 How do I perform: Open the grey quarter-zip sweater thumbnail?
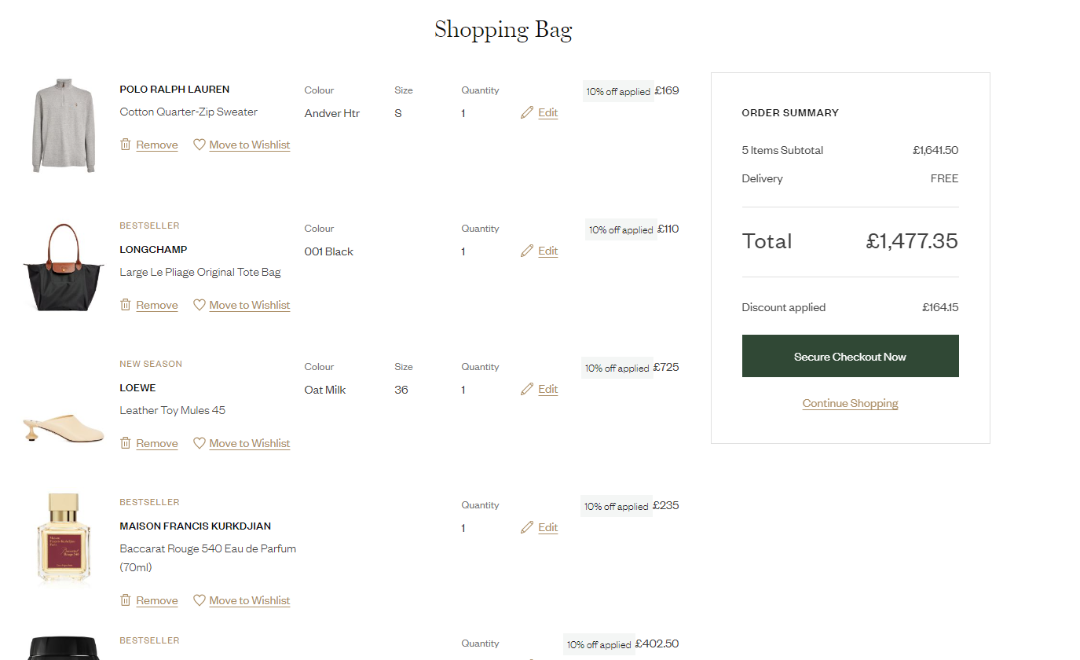[63, 125]
